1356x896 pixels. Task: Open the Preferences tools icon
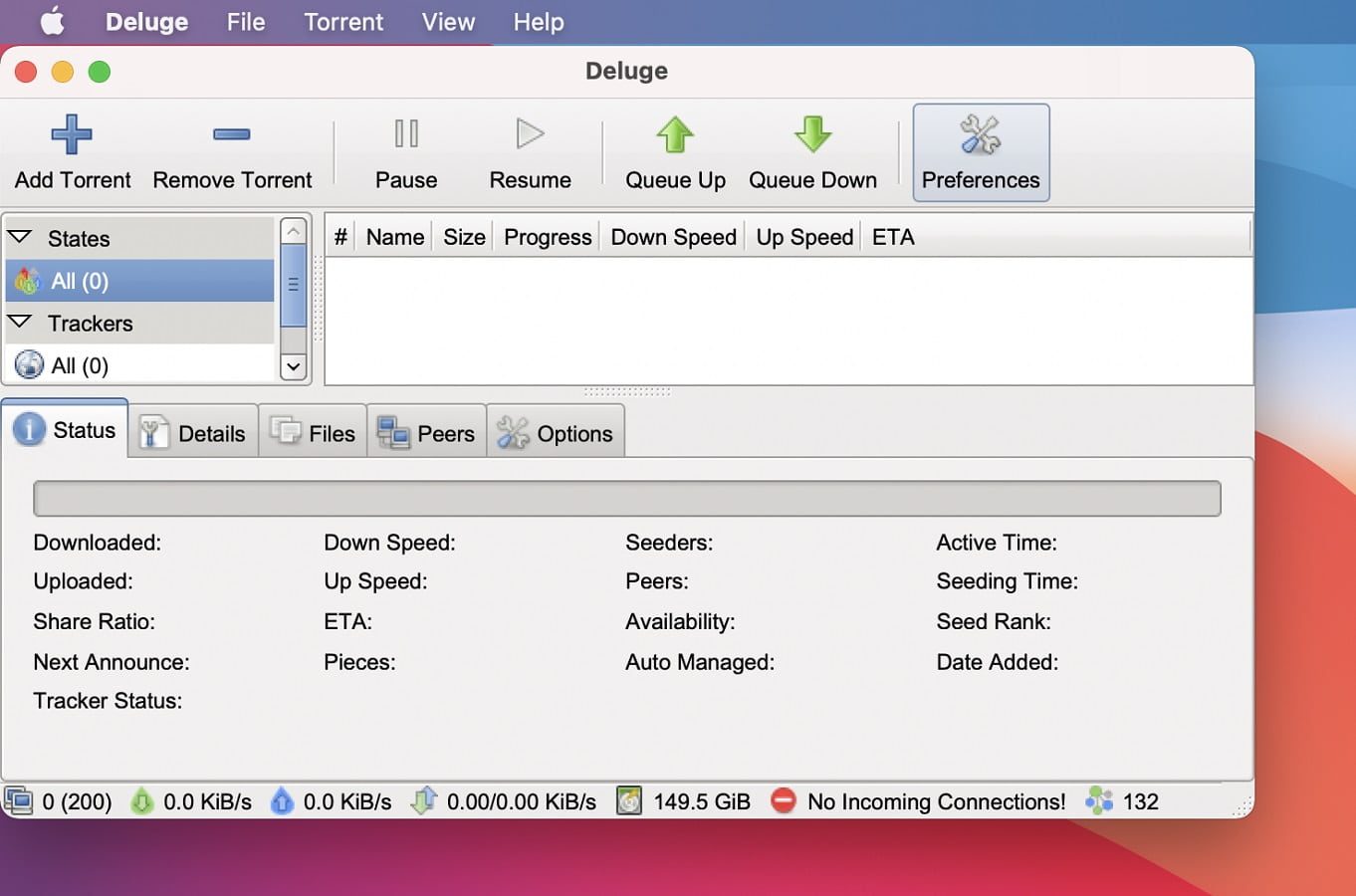pyautogui.click(x=980, y=134)
